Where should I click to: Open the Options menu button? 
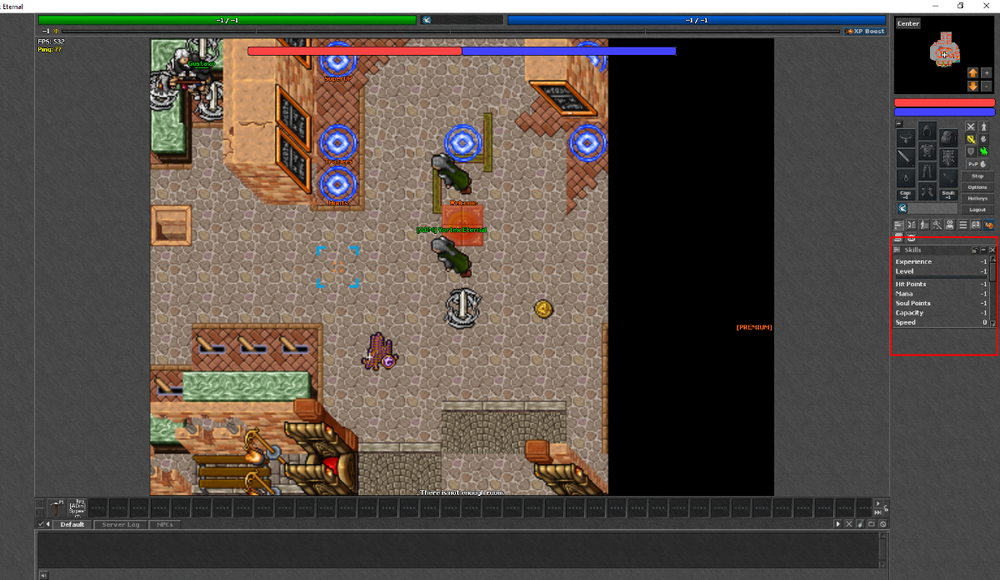[977, 187]
